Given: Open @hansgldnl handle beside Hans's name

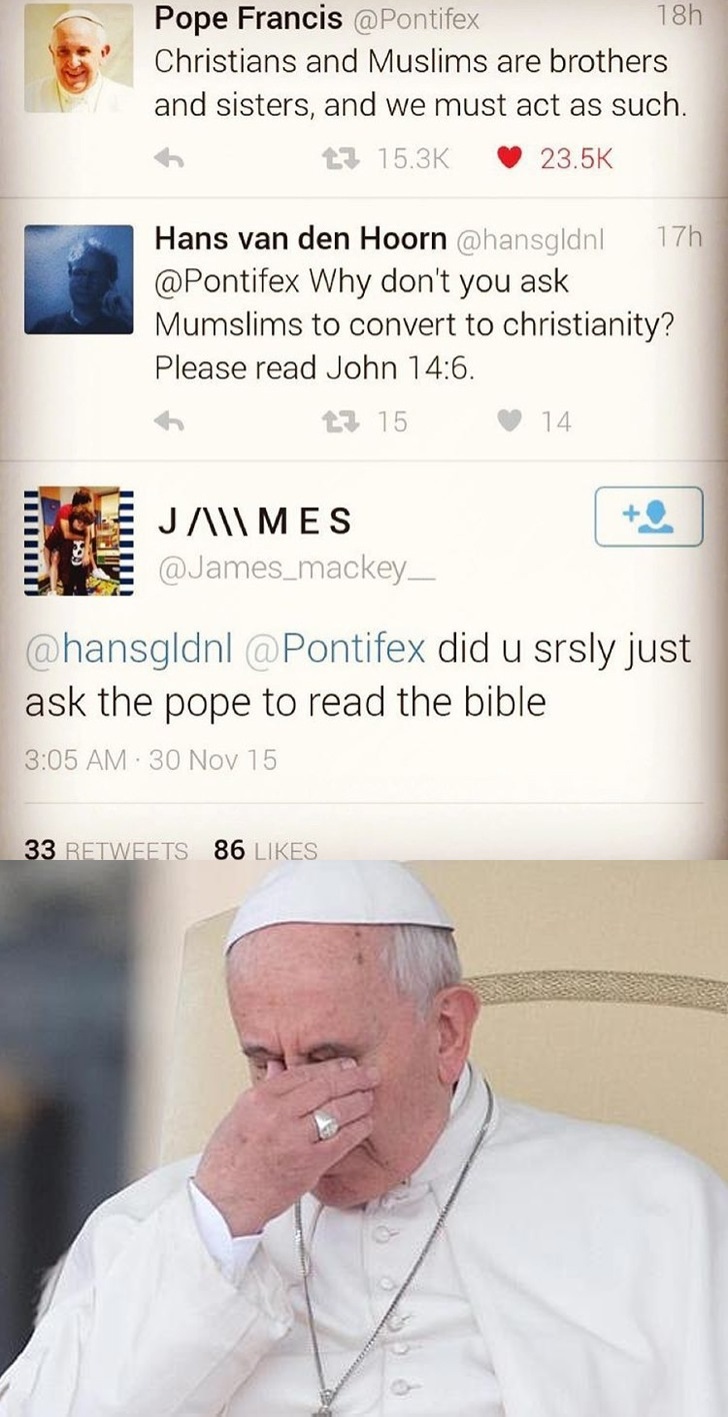Looking at the screenshot, I should (535, 239).
